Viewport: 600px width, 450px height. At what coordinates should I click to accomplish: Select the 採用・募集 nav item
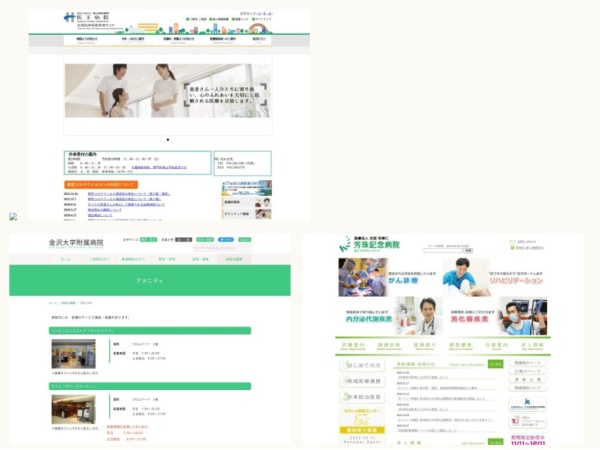coord(200,259)
